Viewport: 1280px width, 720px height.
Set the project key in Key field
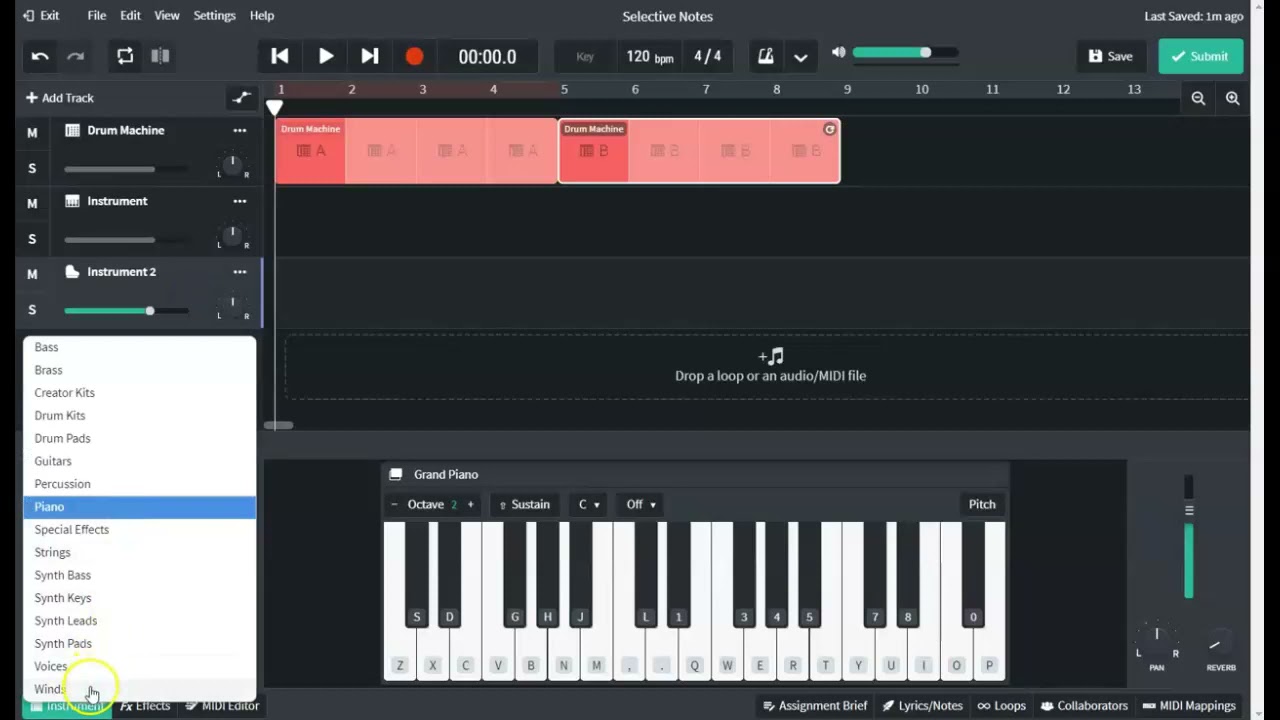[x=585, y=57]
